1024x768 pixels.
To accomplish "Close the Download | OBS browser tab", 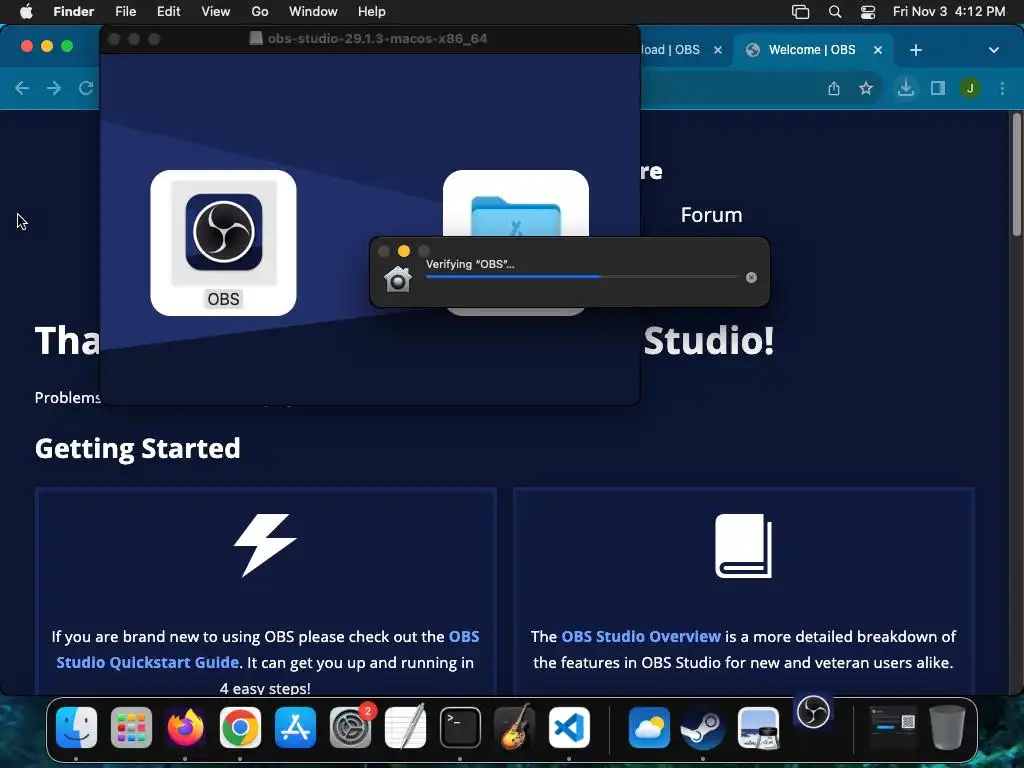I will [718, 50].
